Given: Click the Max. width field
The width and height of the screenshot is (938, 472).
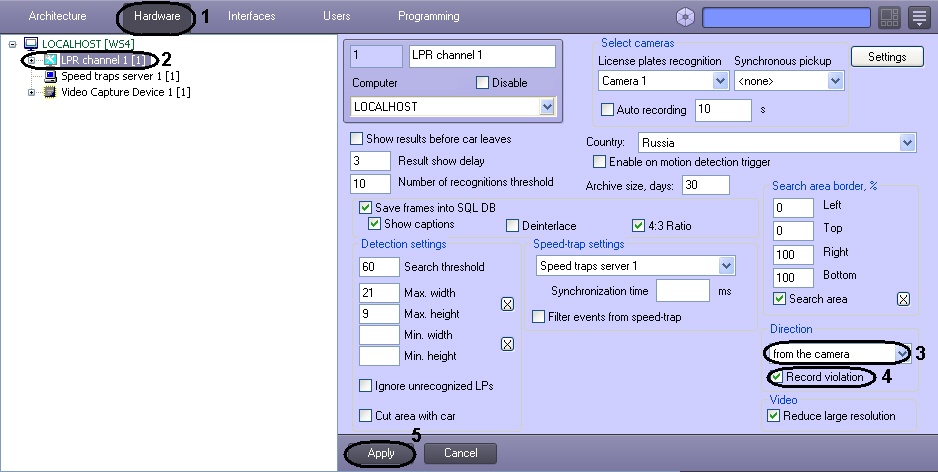Looking at the screenshot, I should point(379,293).
